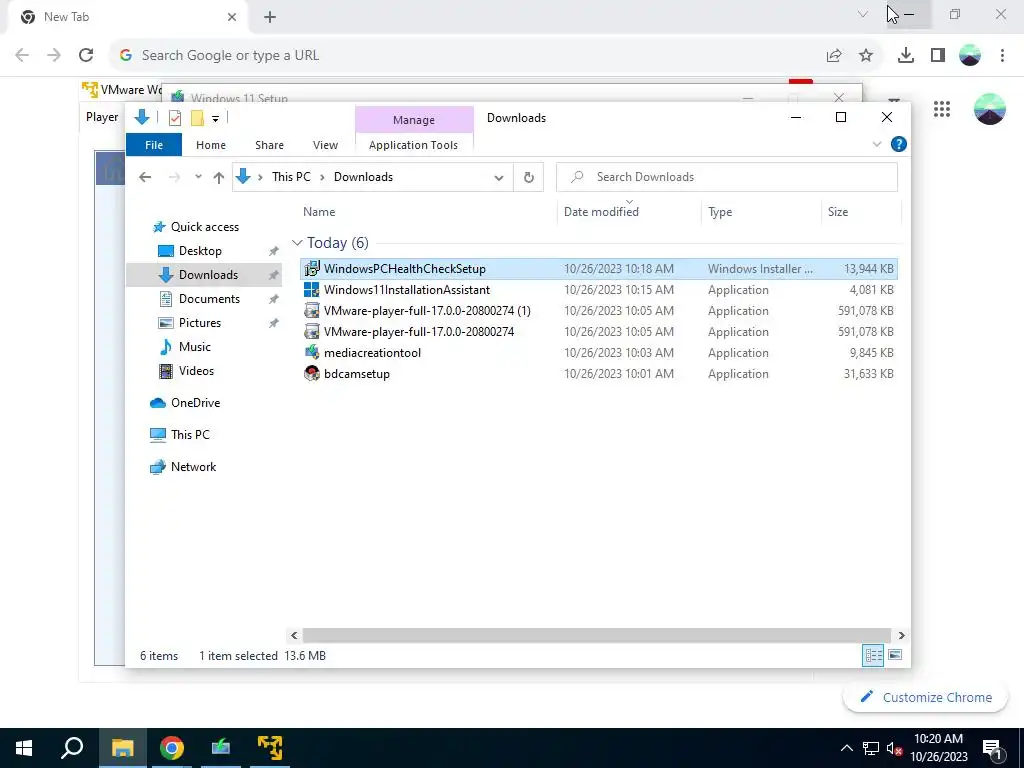1024x768 pixels.
Task: Click the Customize Chrome button
Action: [925, 697]
